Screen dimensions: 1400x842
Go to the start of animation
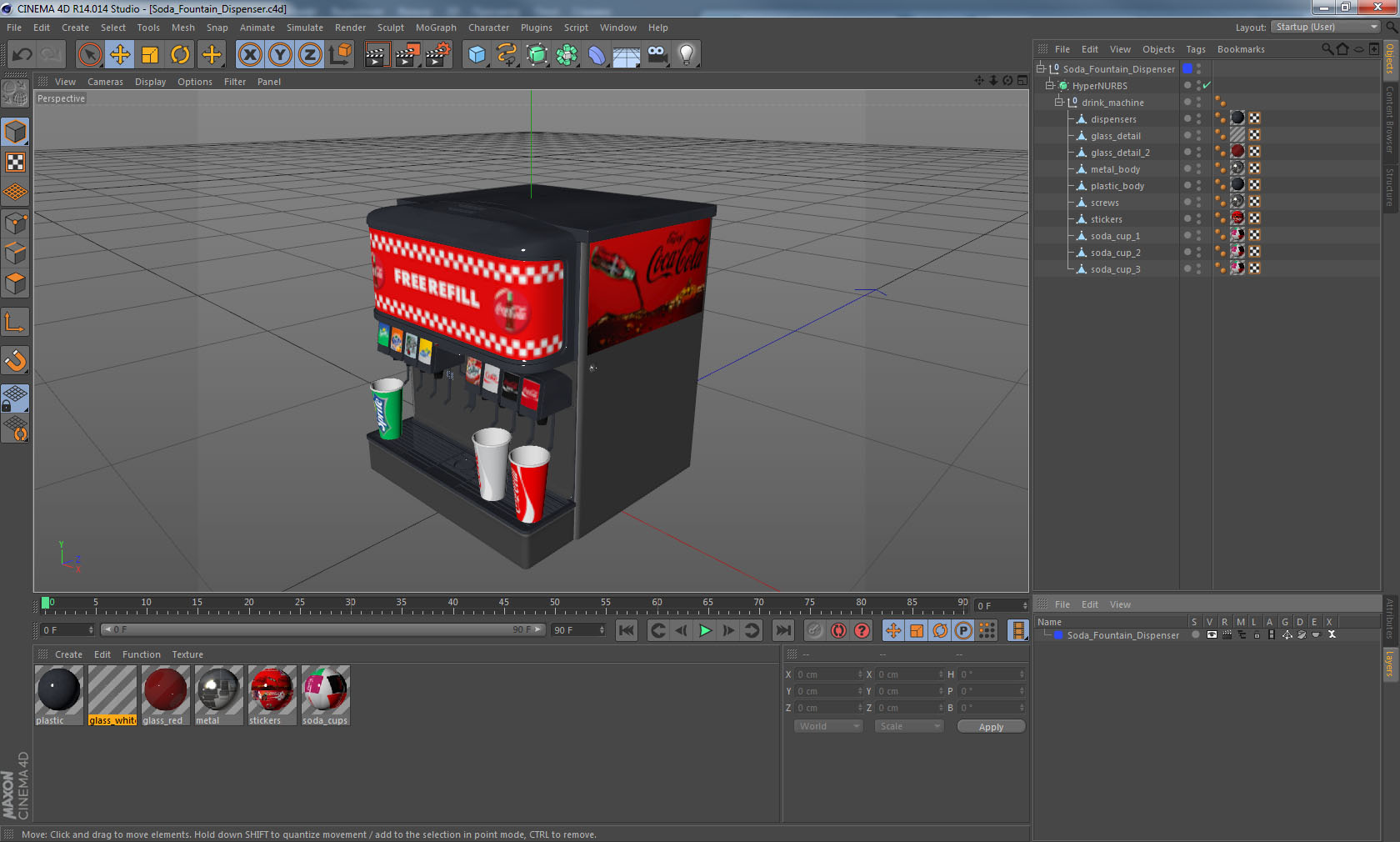click(x=627, y=630)
